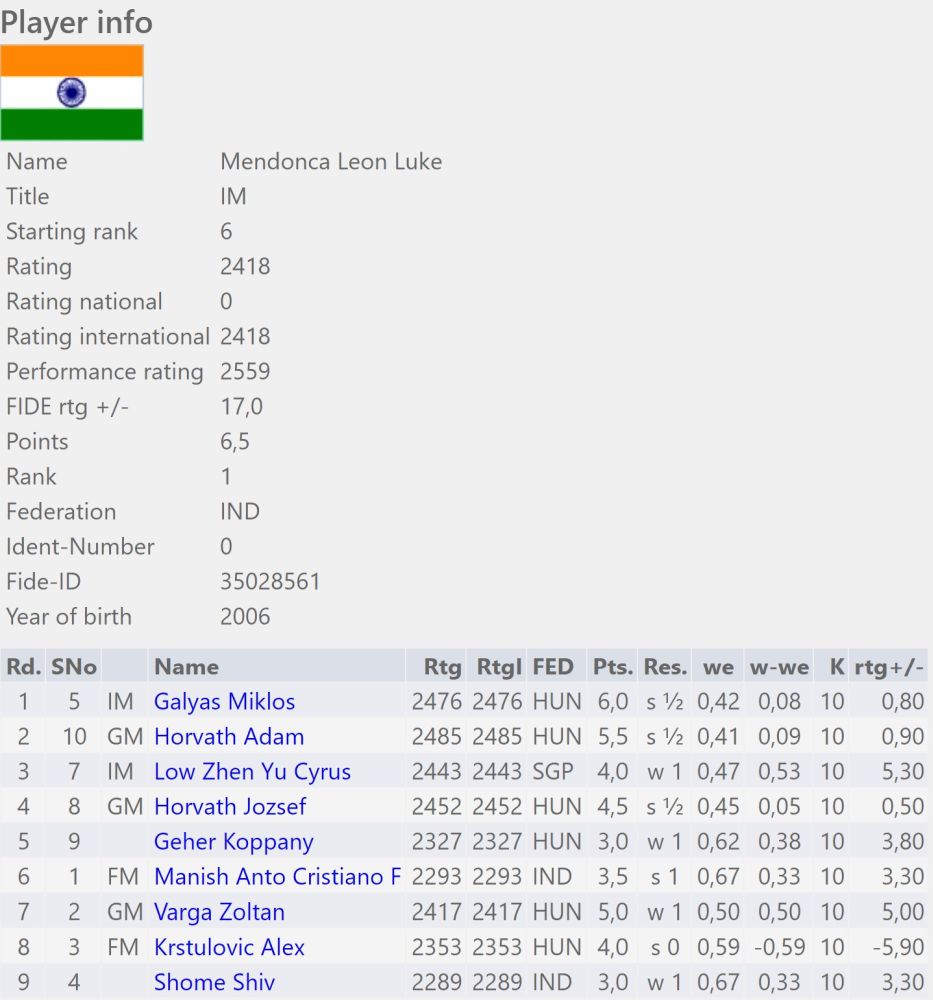
Task: Click the India flag image
Action: (72, 92)
